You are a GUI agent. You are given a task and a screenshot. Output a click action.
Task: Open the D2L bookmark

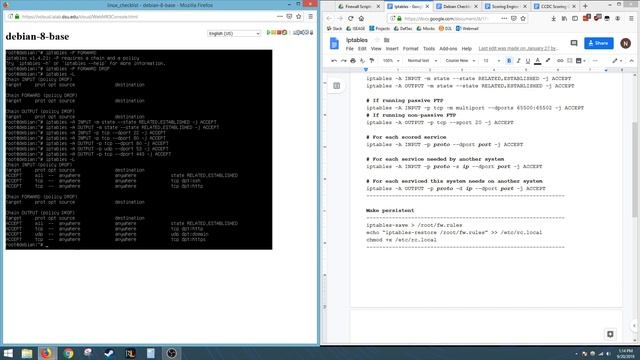coord(445,29)
